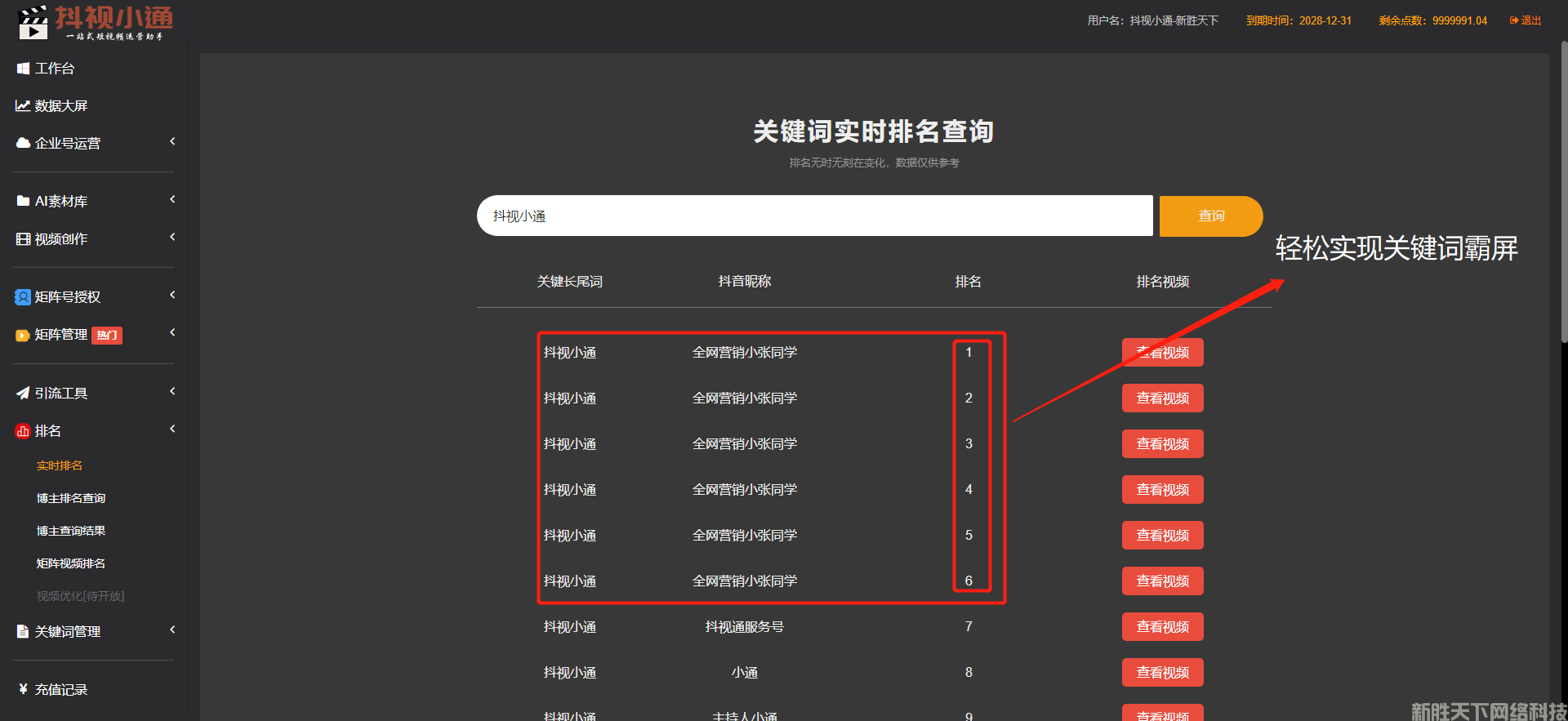Viewport: 1568px width, 721px height.
Task: Expand the 关键词管理 chevron
Action: (172, 630)
